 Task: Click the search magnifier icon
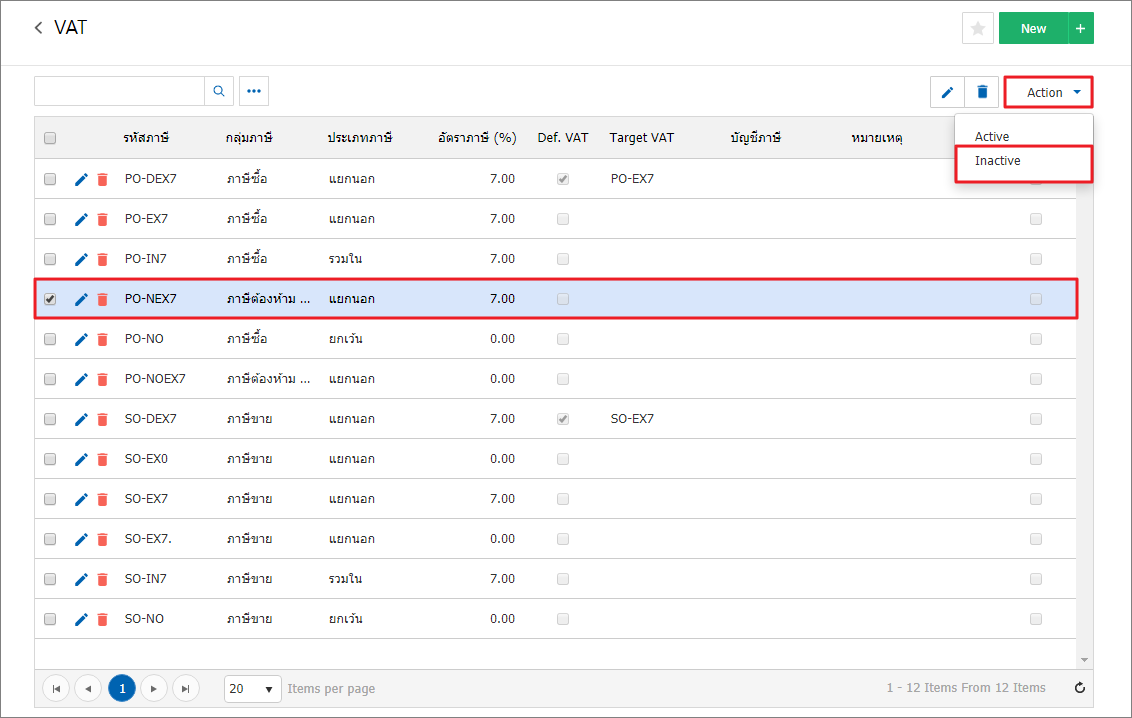tap(219, 91)
